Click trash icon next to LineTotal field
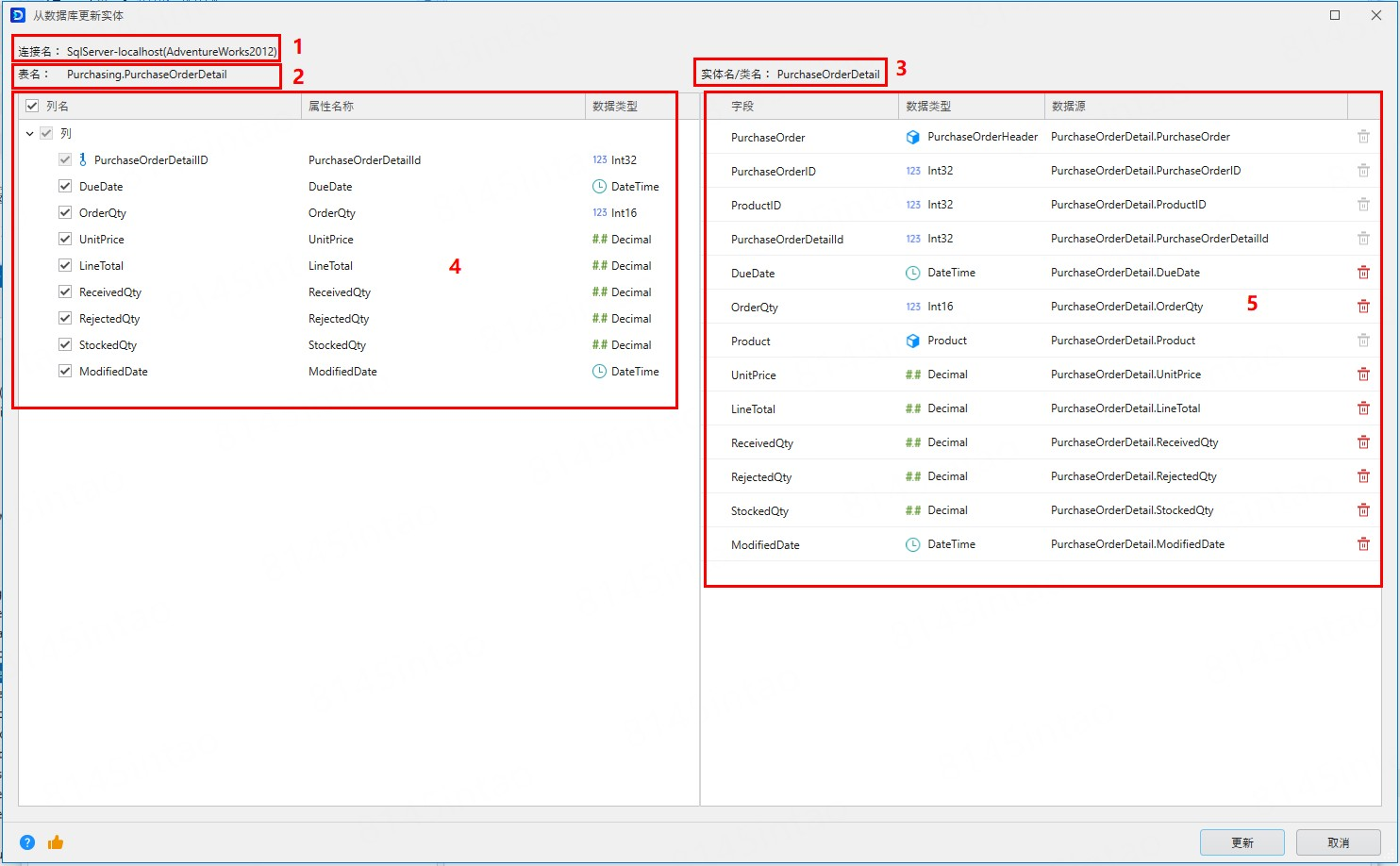Screen dimensions: 1400x866 1363,408
